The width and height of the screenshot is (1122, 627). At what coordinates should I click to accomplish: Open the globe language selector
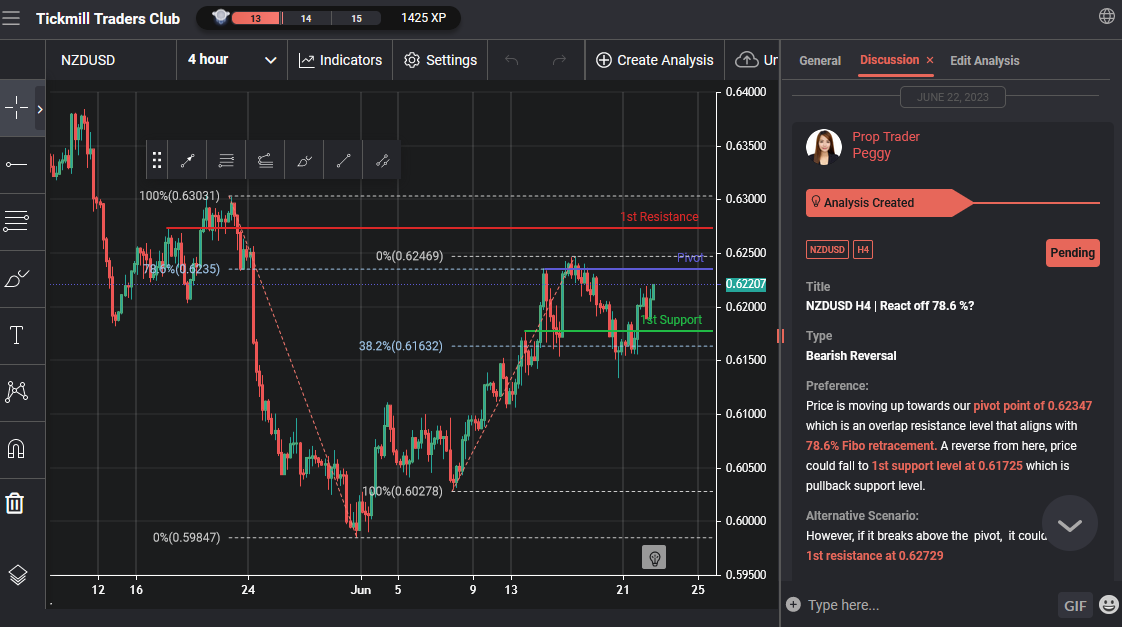[1106, 16]
